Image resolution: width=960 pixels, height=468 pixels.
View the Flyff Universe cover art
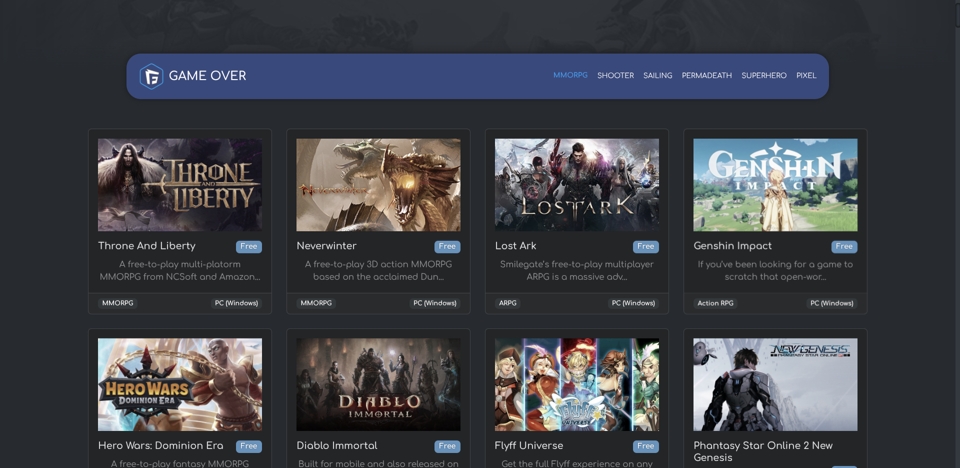577,385
